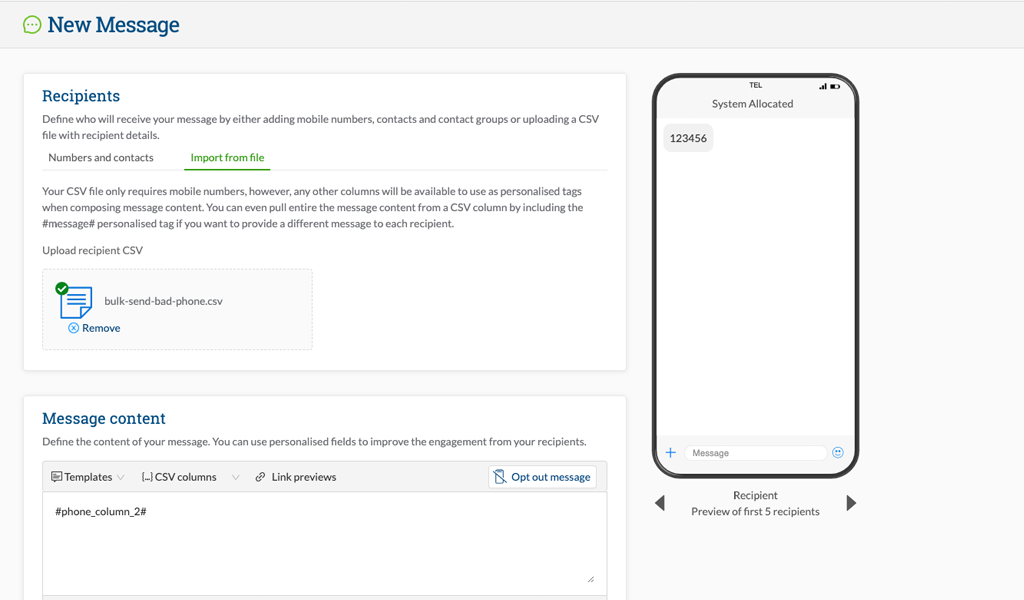
Task: Click the System Allocated sender label
Action: point(752,104)
